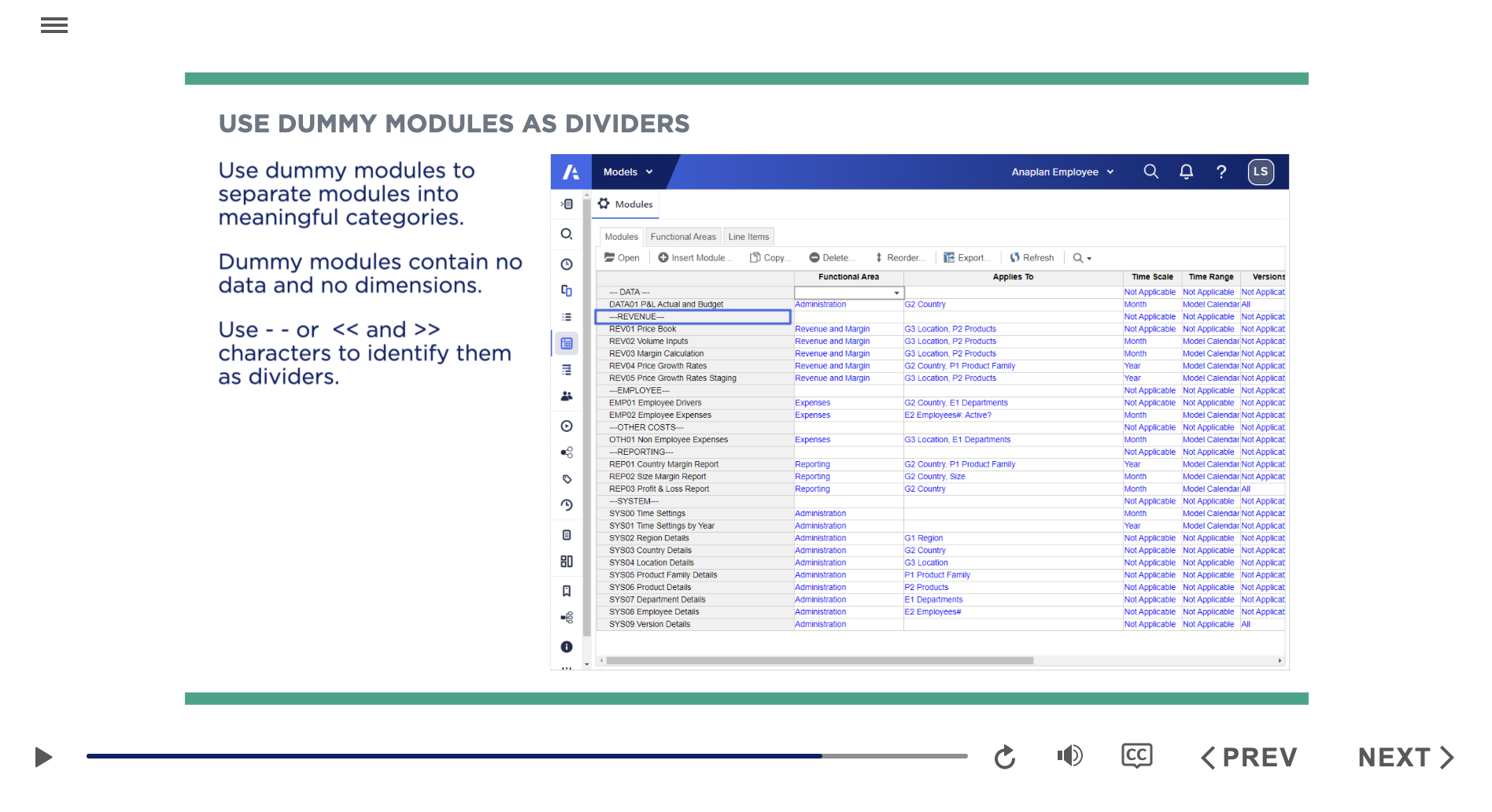Click the Refresh toolbar button
Screen dimensions: 1492x812
(x=1032, y=258)
